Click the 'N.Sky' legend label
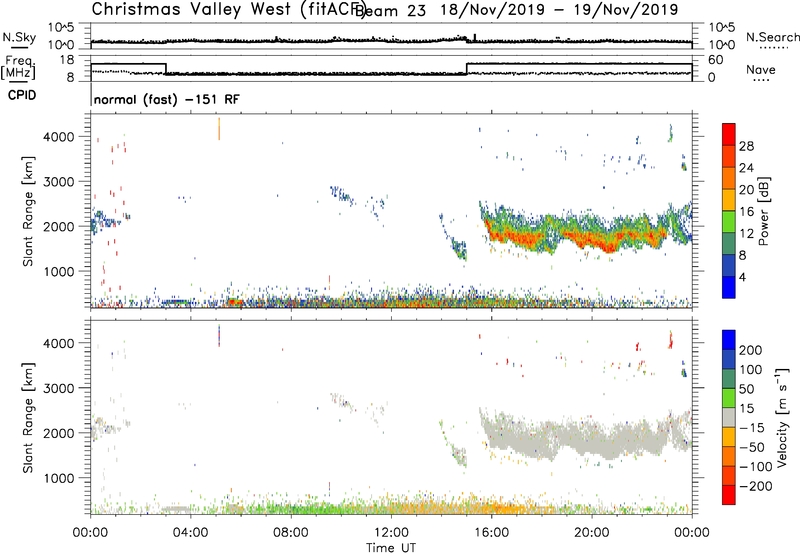 tap(19, 37)
